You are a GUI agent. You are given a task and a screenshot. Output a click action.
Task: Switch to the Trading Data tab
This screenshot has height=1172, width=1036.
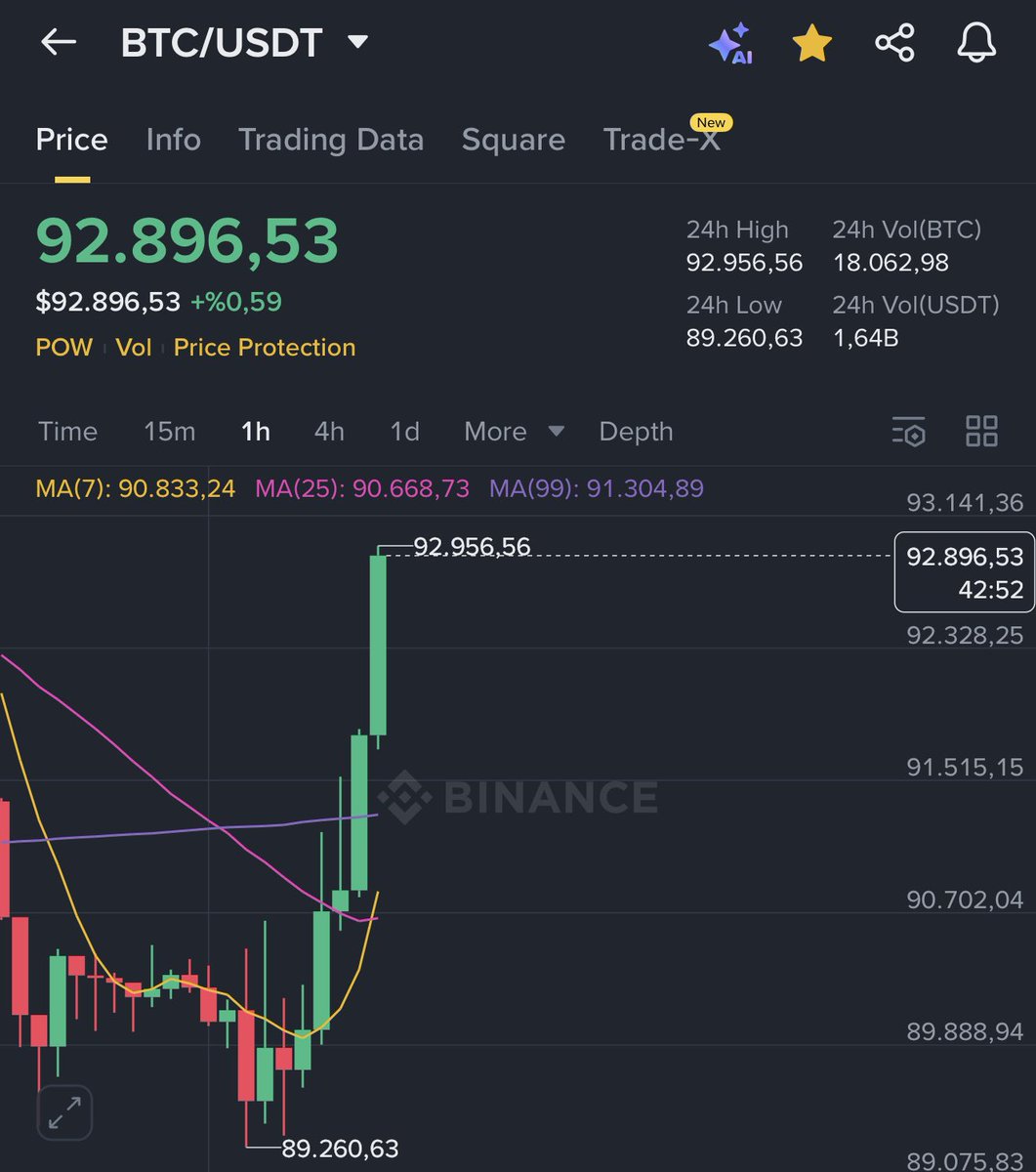330,140
